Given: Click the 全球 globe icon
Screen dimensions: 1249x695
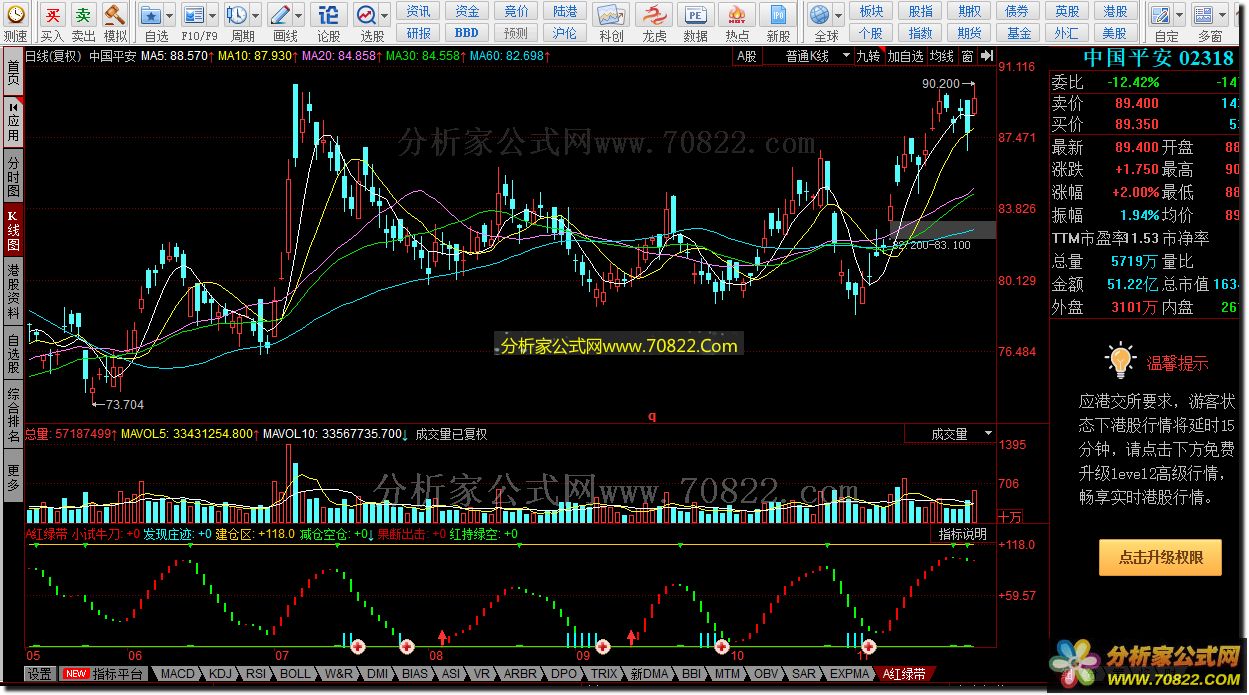Looking at the screenshot, I should point(820,15).
